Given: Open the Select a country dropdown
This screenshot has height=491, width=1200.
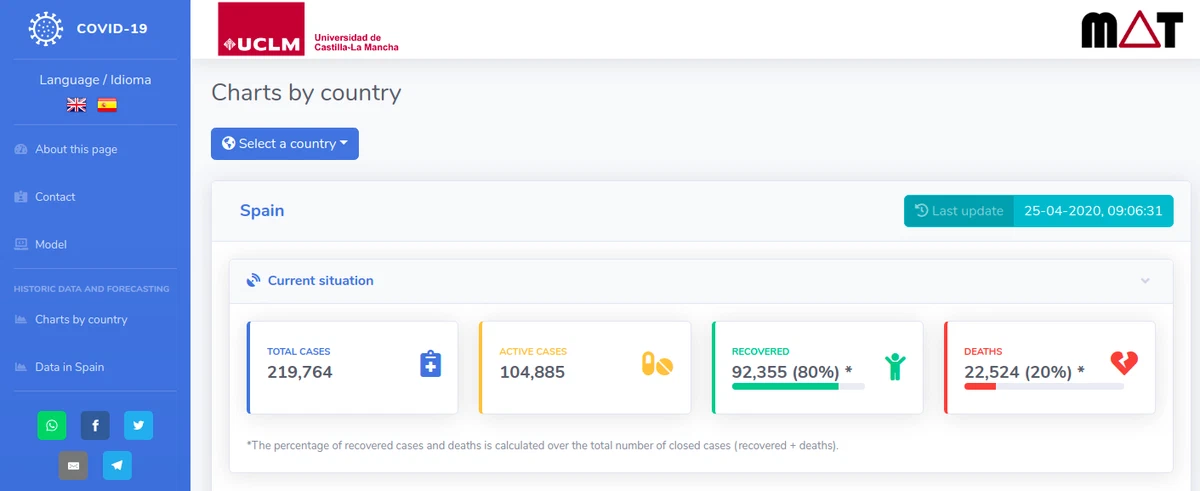Looking at the screenshot, I should (x=285, y=144).
